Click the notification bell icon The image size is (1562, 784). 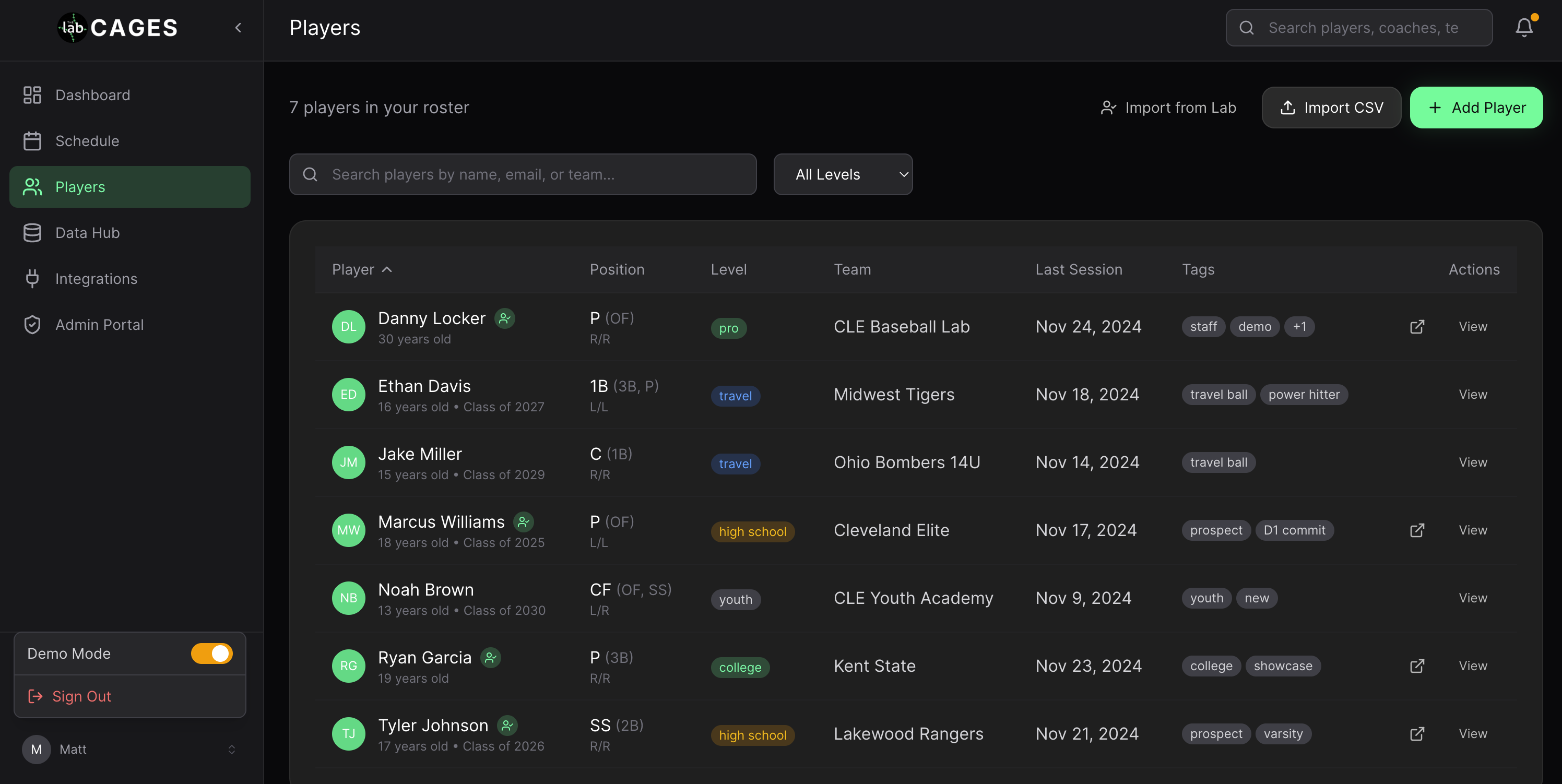pos(1524,27)
